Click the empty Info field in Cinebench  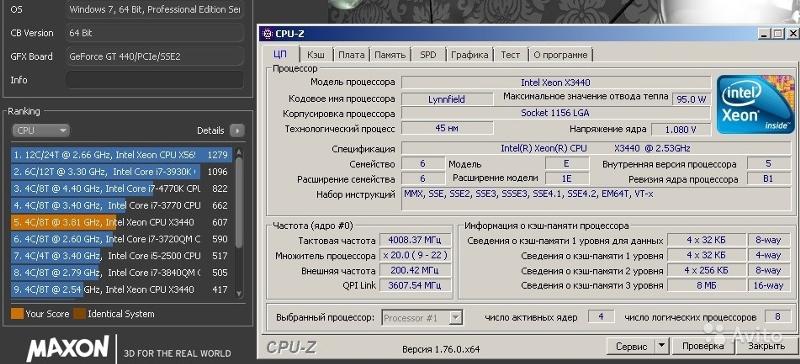pos(155,80)
